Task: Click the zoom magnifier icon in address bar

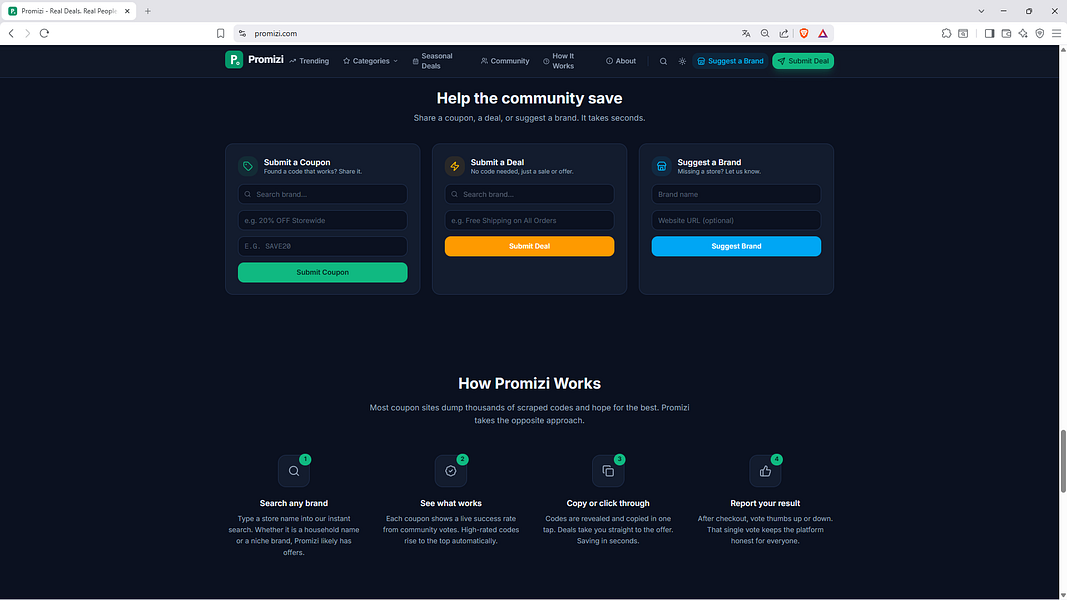Action: (765, 33)
